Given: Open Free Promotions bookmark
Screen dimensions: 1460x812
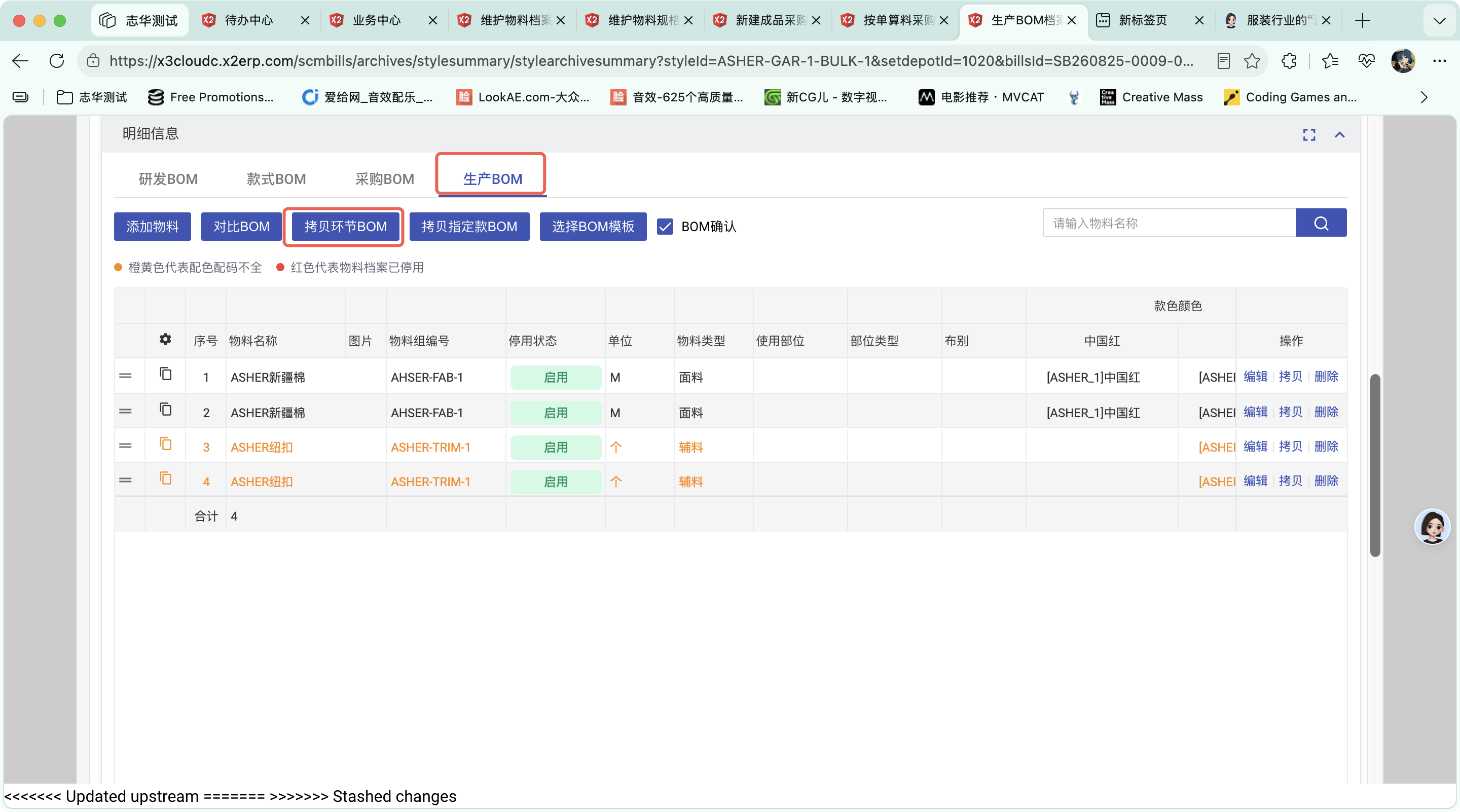Looking at the screenshot, I should (211, 97).
